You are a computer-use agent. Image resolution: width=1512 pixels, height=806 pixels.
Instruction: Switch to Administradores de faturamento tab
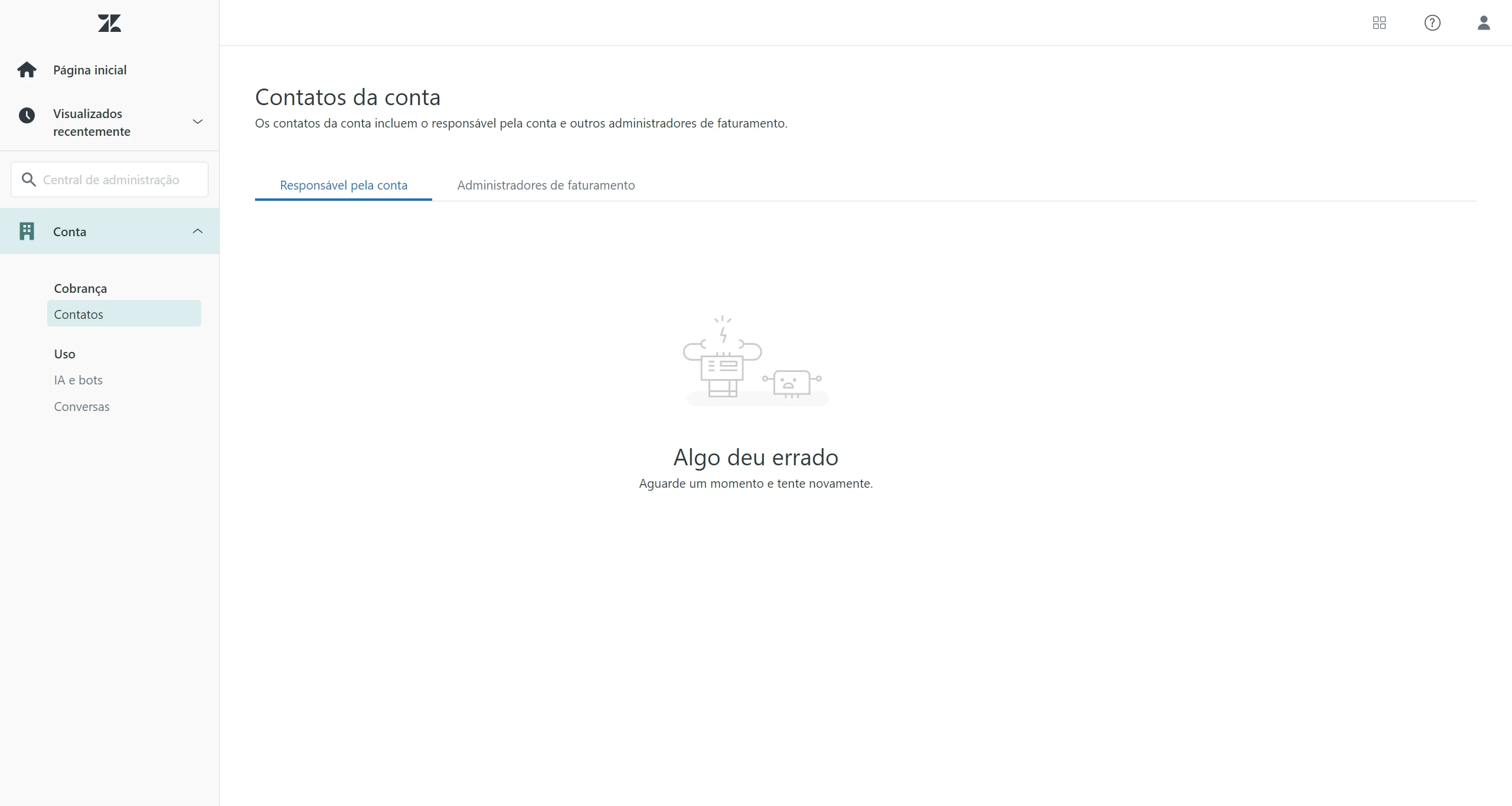[x=546, y=185]
